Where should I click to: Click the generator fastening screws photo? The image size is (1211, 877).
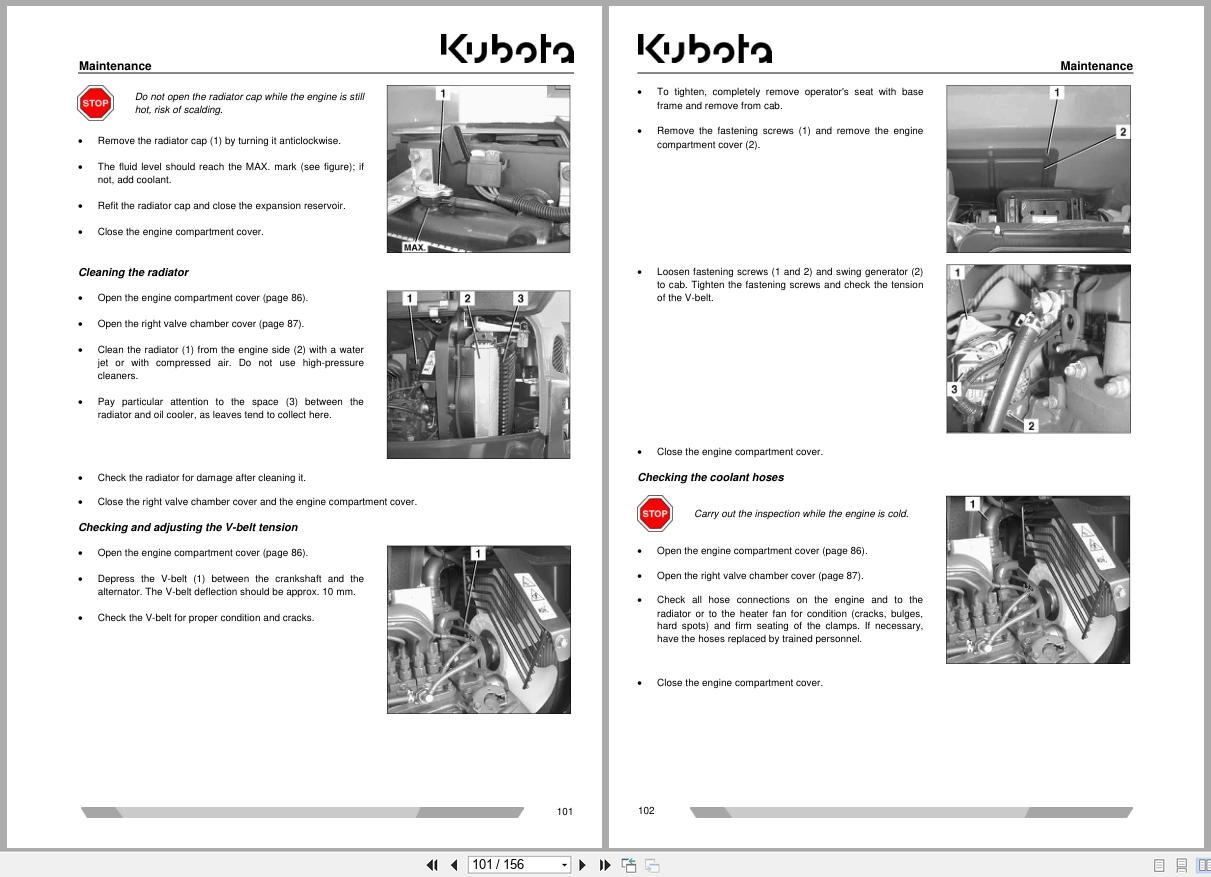(x=1037, y=348)
